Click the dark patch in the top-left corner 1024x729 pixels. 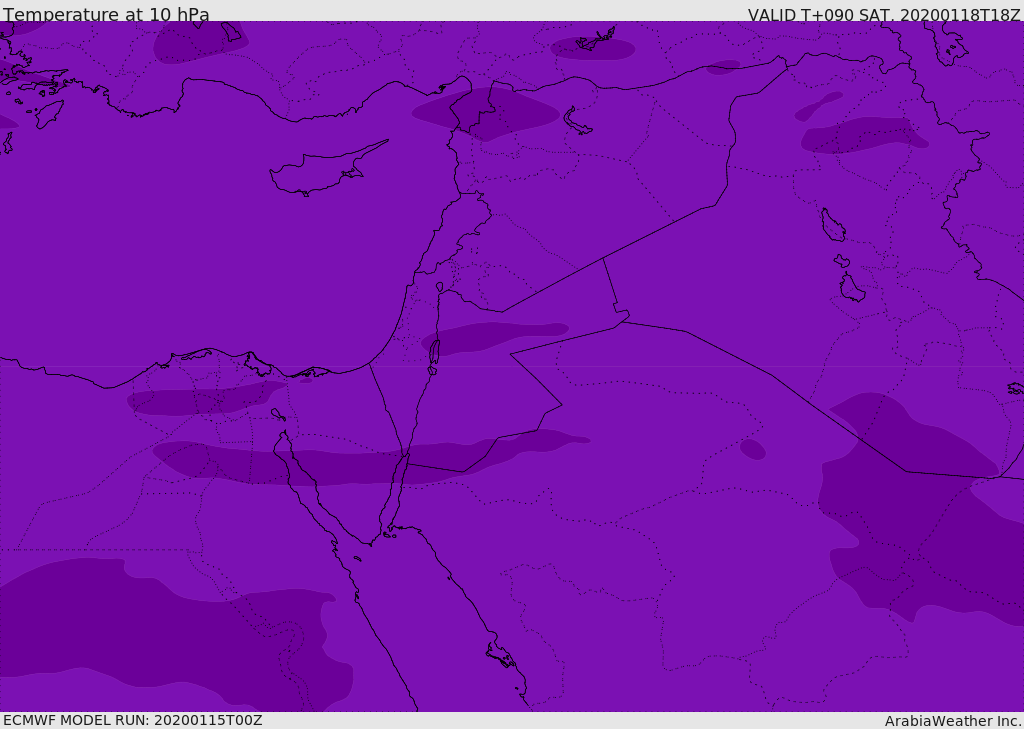200,42
